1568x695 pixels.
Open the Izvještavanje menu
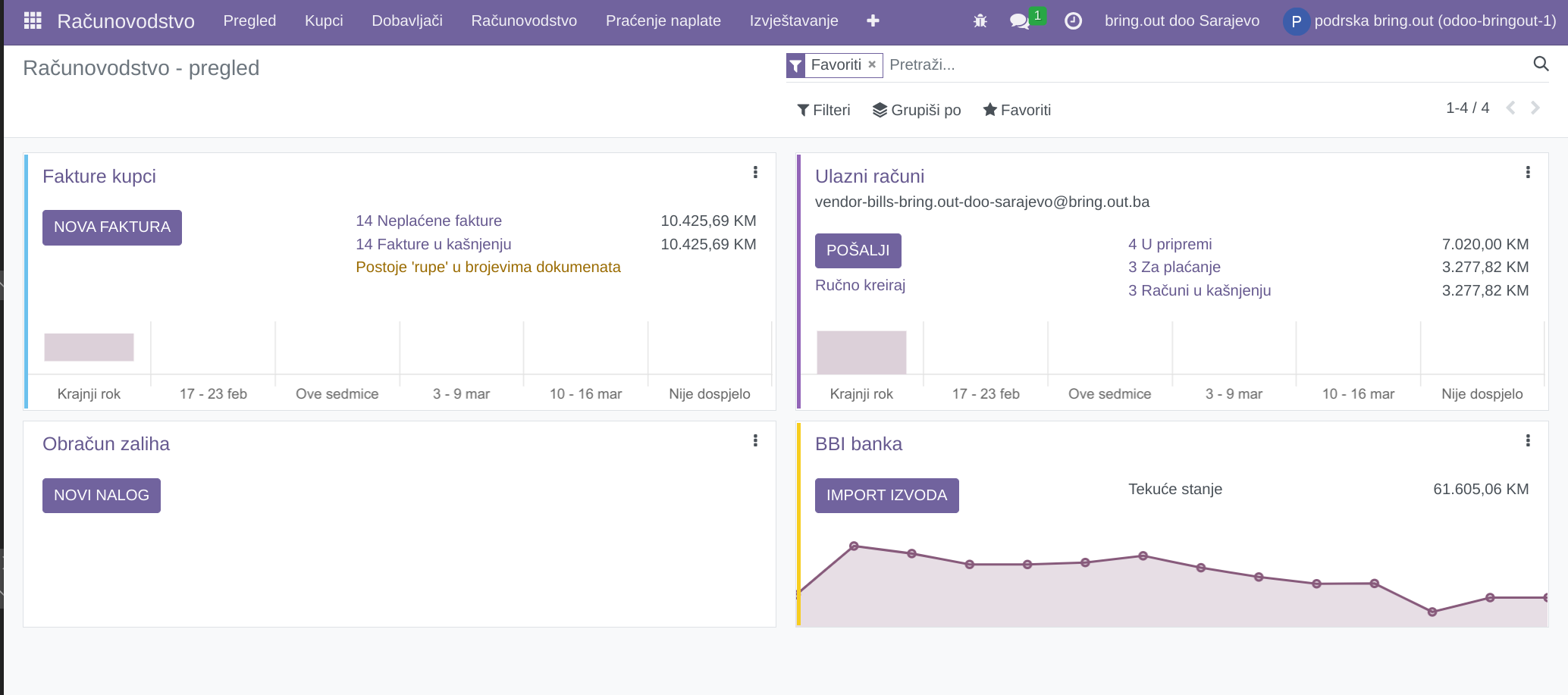[x=794, y=20]
